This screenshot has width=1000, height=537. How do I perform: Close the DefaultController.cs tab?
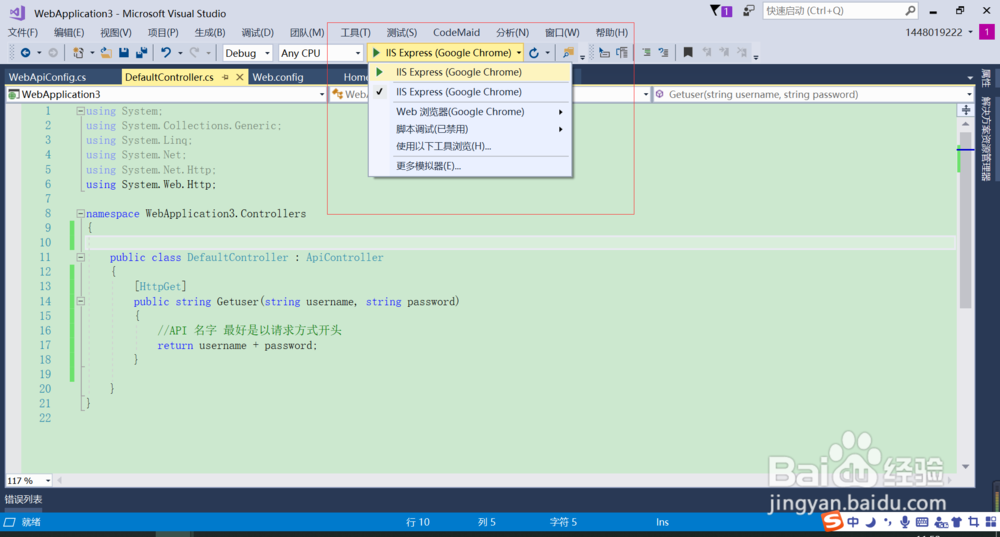point(240,77)
